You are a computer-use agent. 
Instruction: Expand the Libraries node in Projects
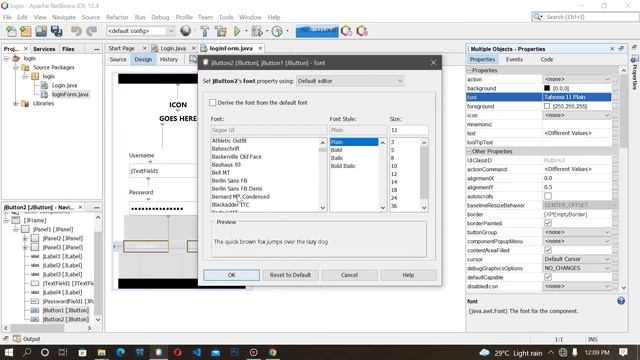coord(16,104)
